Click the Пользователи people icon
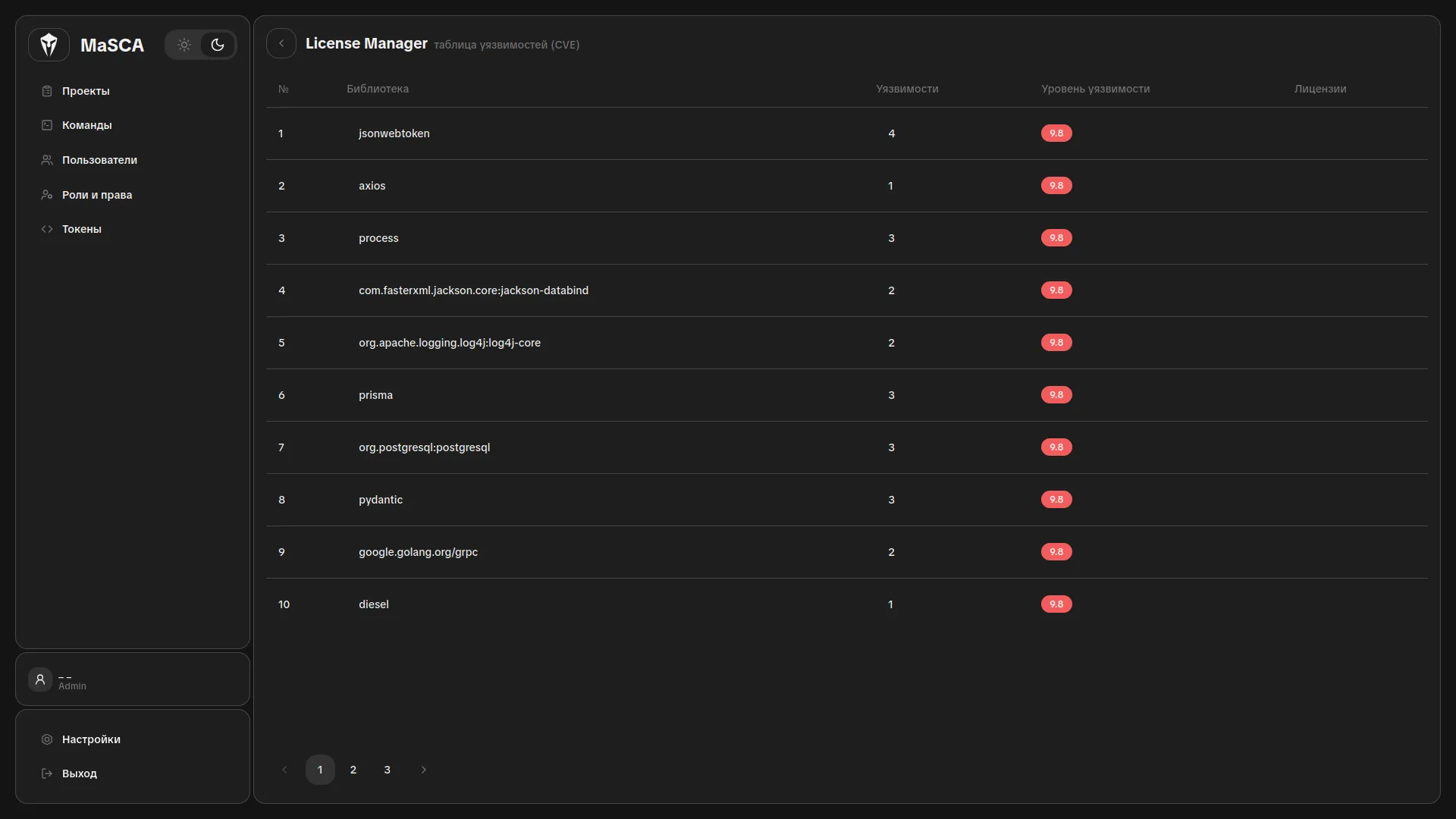 (47, 160)
